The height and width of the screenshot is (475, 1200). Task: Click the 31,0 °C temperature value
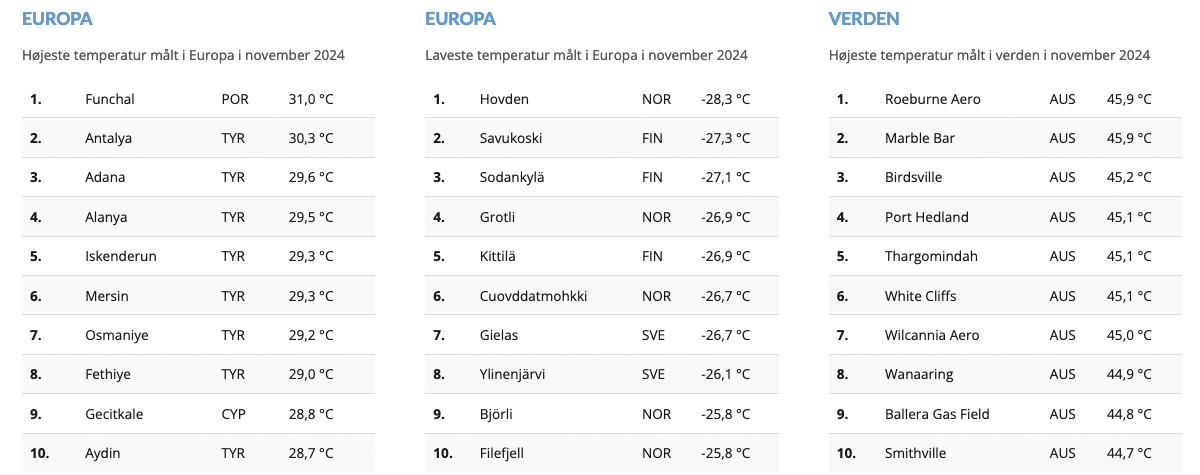[x=311, y=99]
